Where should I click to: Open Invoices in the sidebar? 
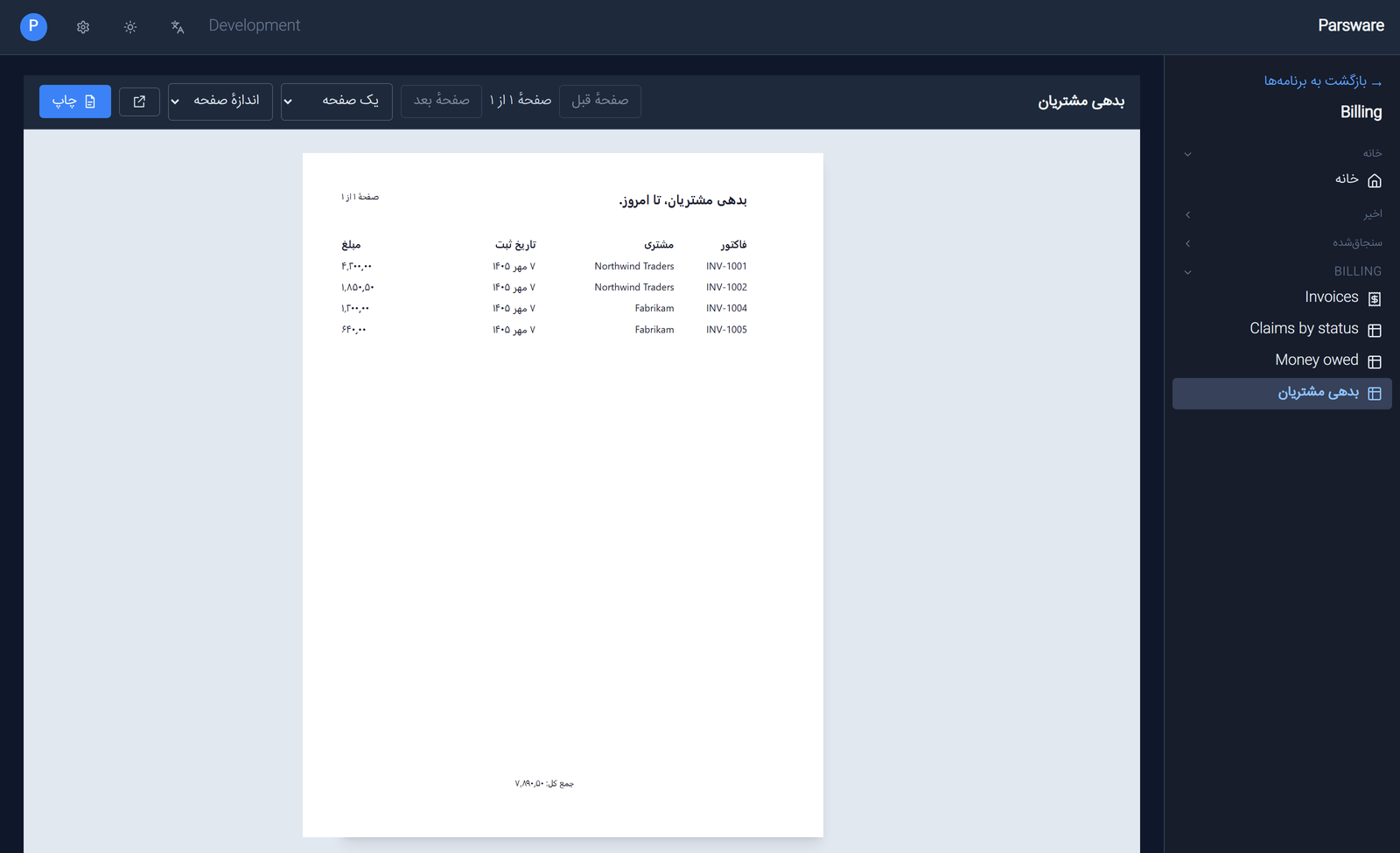tap(1282, 298)
